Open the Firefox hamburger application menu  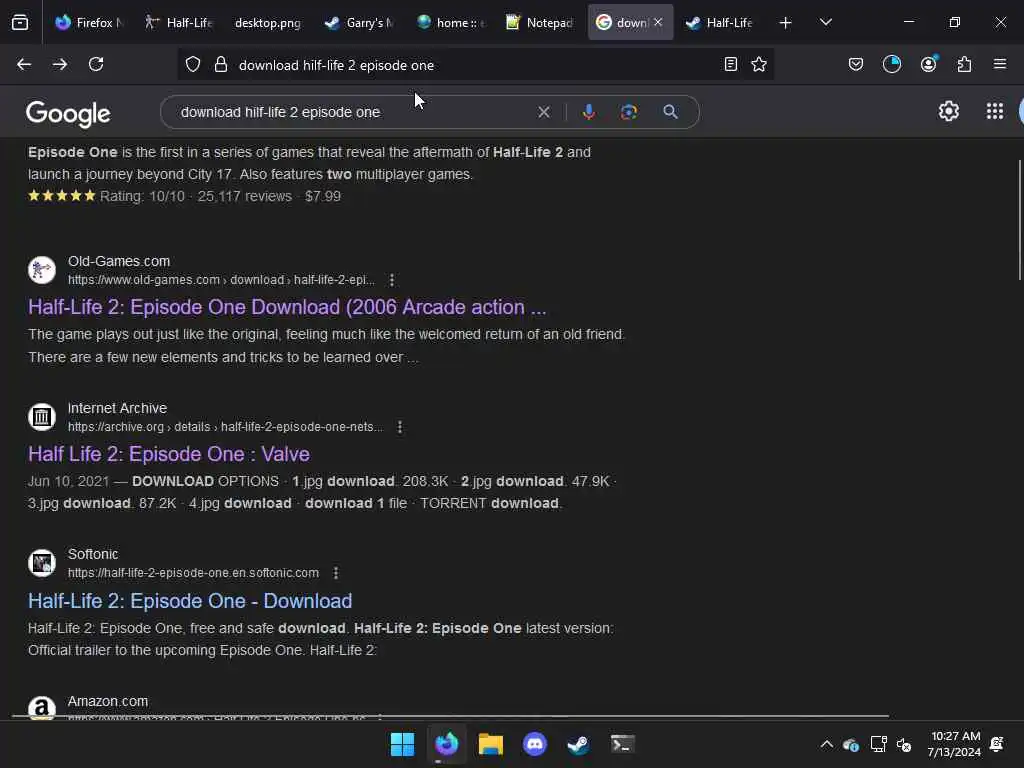(x=1000, y=64)
